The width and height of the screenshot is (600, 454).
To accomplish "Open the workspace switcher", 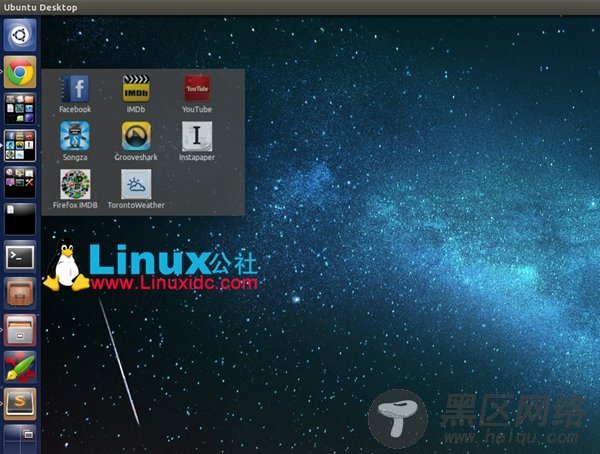I will click(20, 439).
